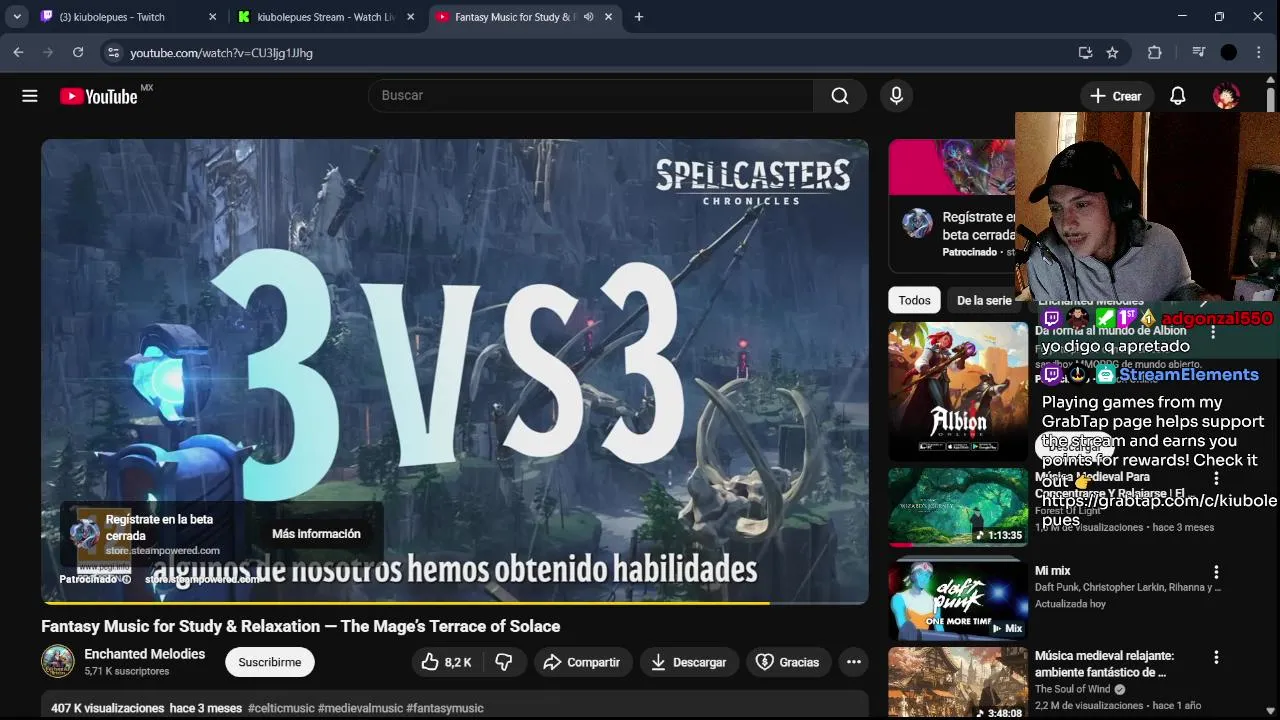Open options for Música medieval relajante video

point(1216,658)
